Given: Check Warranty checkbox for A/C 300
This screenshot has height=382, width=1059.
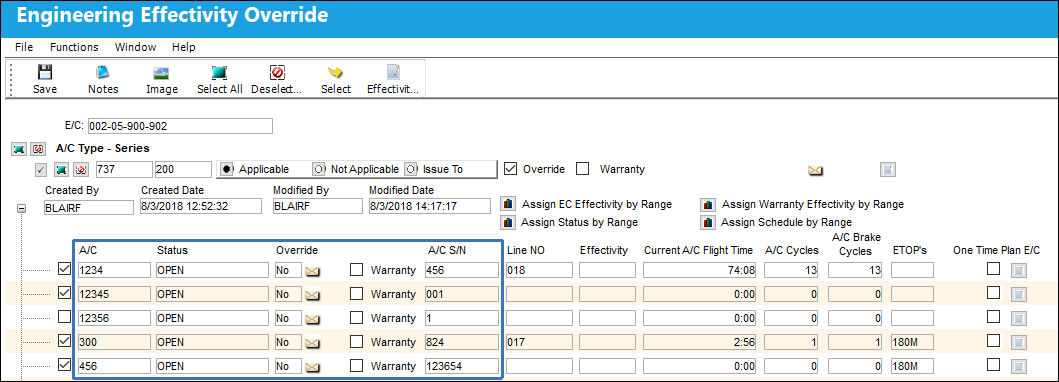Looking at the screenshot, I should [357, 342].
